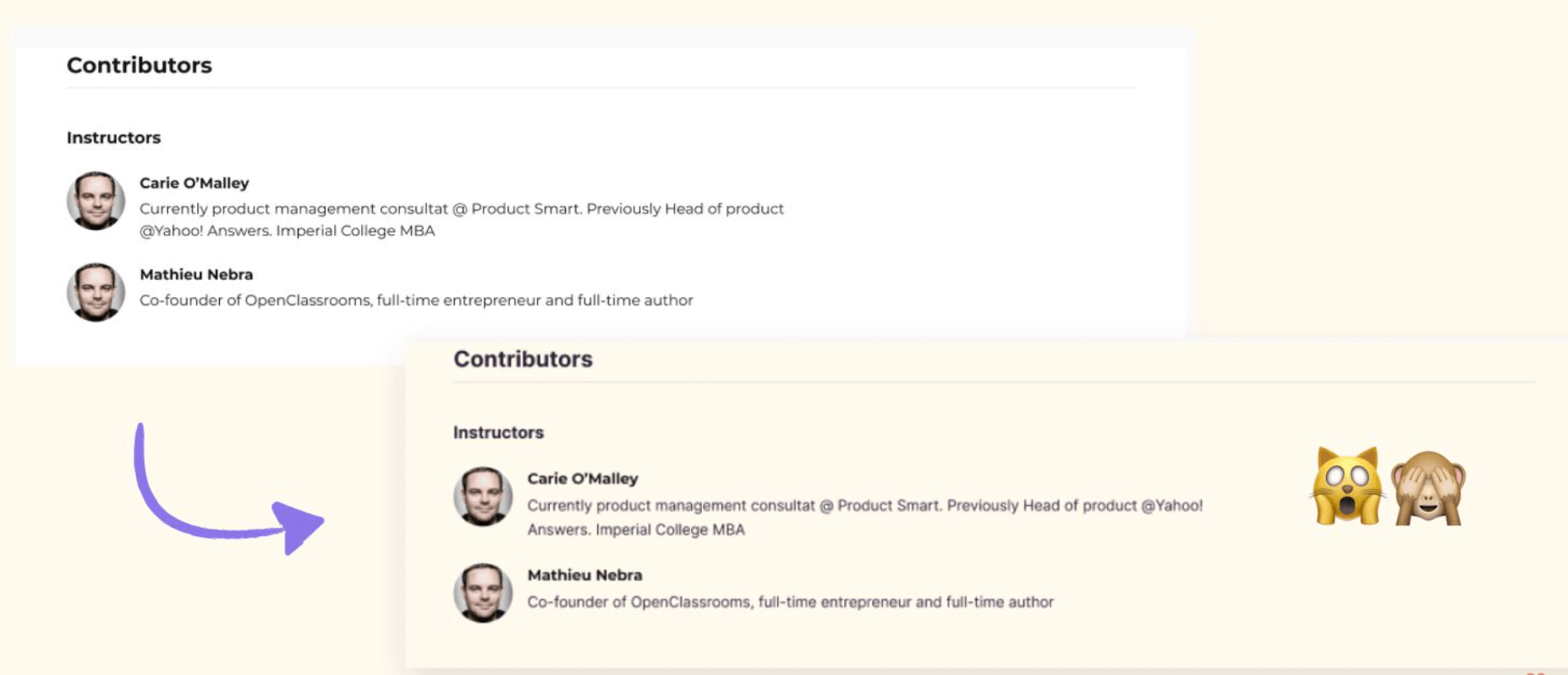This screenshot has height=675, width=1568.
Task: Click Mathieu's co-founder bio in top card
Action: pos(416,300)
